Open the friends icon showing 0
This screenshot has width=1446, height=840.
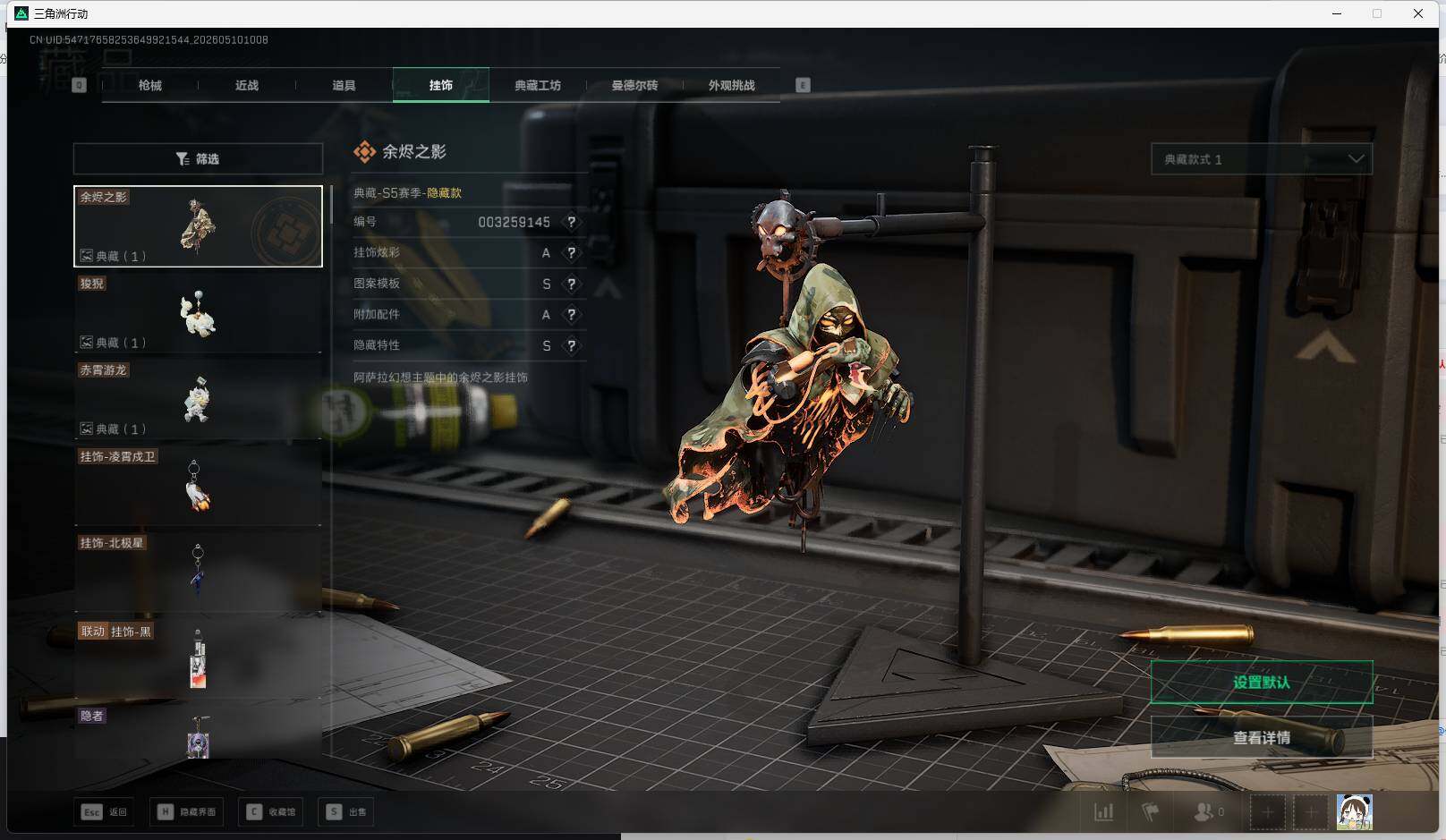pos(1209,812)
